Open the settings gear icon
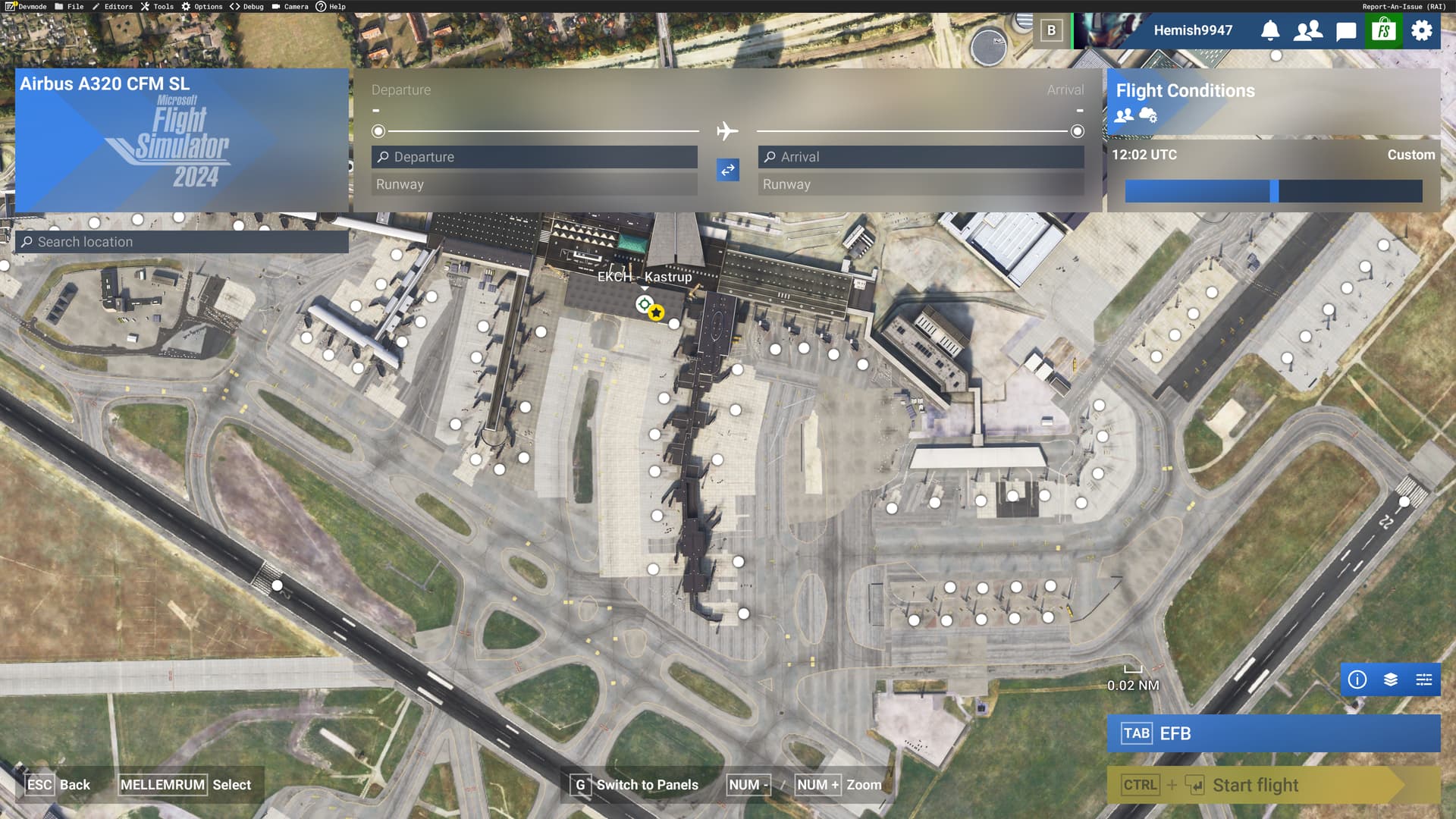Image resolution: width=1456 pixels, height=819 pixels. tap(1422, 31)
